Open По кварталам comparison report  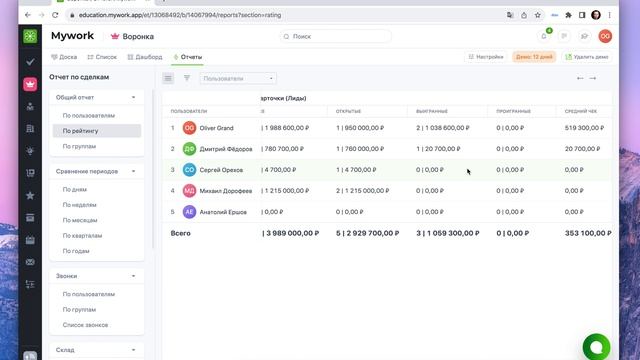click(x=82, y=236)
